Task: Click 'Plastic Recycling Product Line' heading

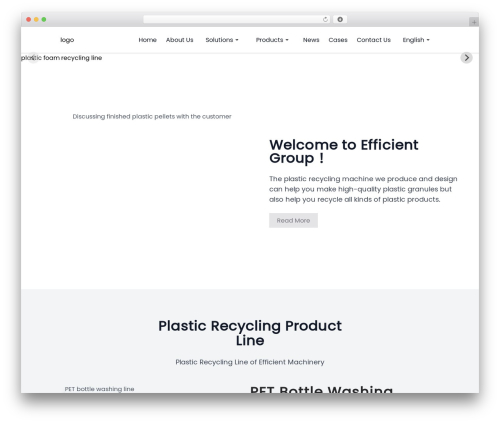Action: click(250, 333)
